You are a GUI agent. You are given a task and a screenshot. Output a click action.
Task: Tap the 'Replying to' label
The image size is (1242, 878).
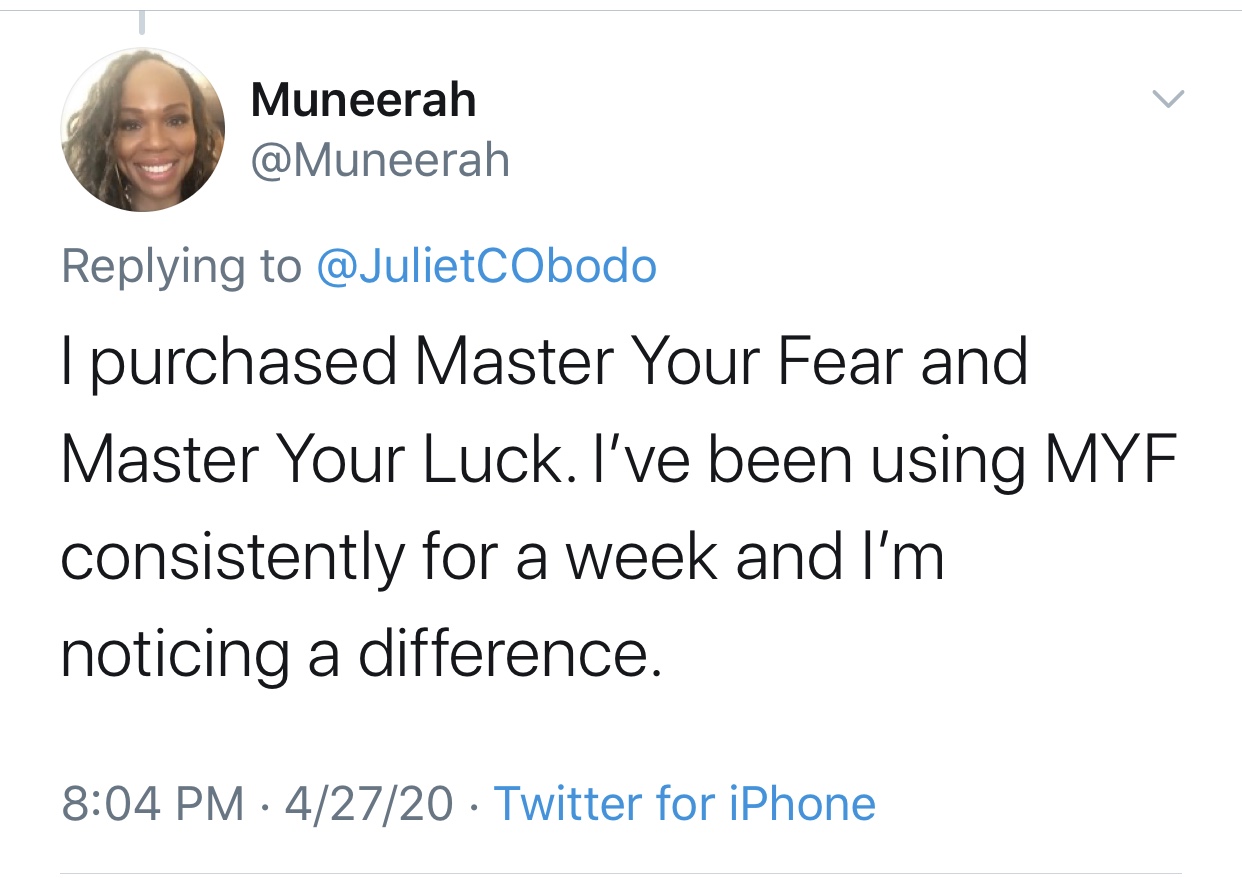click(x=181, y=268)
